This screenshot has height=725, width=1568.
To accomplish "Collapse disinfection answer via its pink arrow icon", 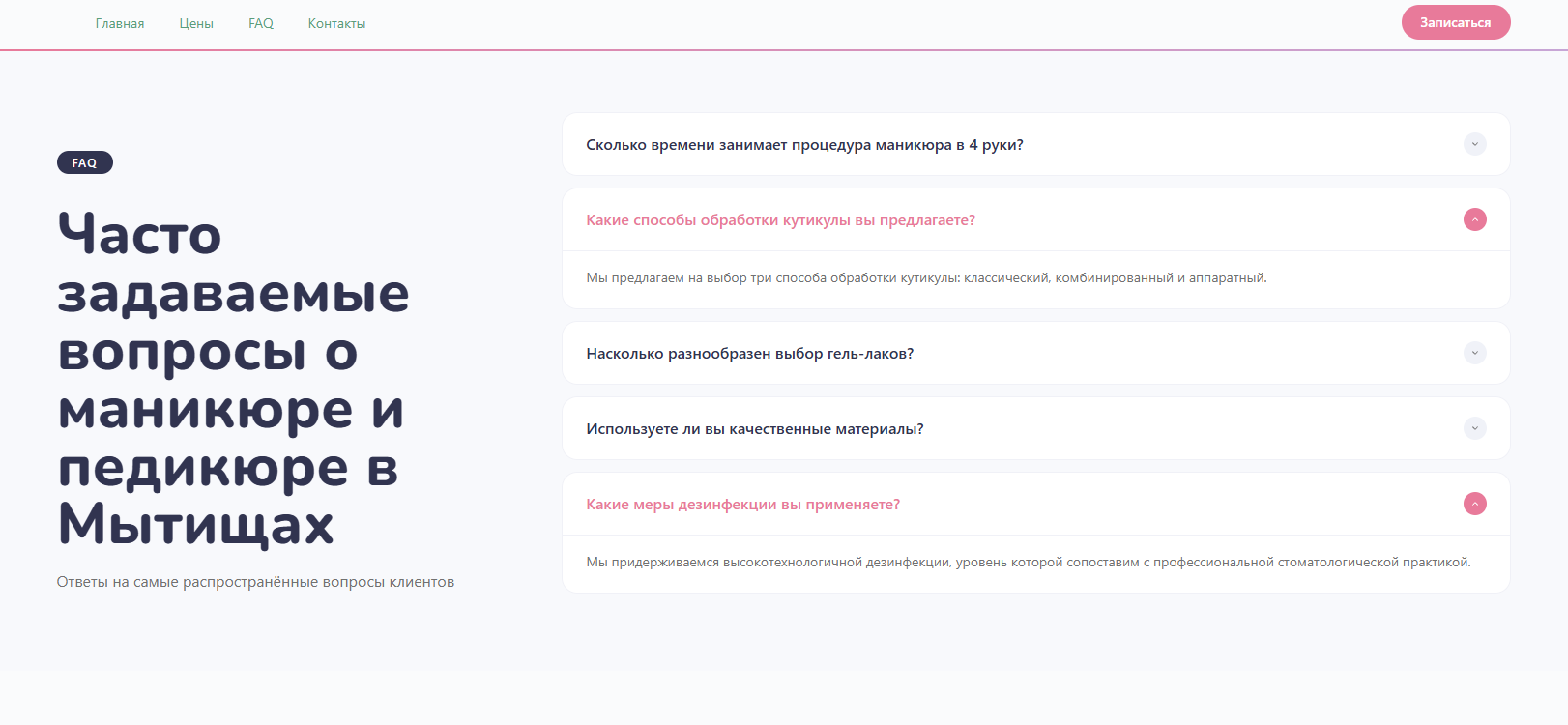I will pyautogui.click(x=1474, y=504).
